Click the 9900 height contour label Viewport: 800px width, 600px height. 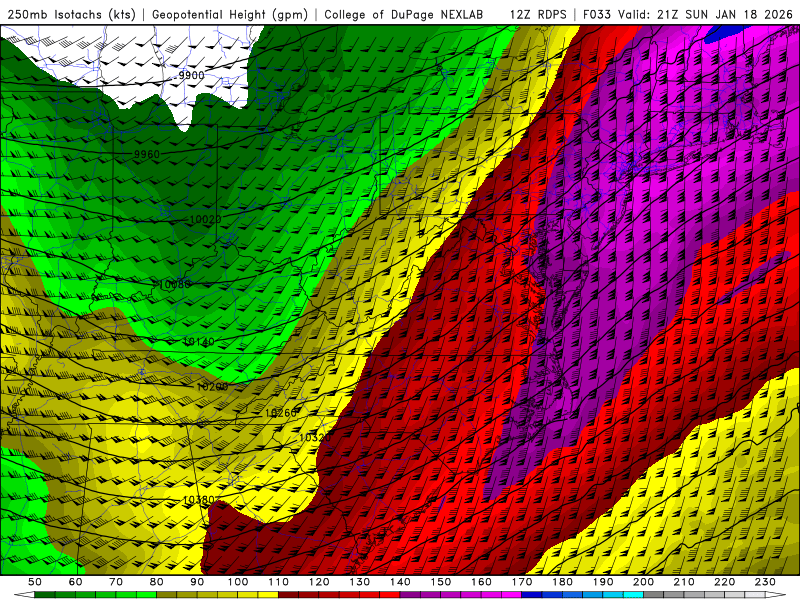point(191,76)
